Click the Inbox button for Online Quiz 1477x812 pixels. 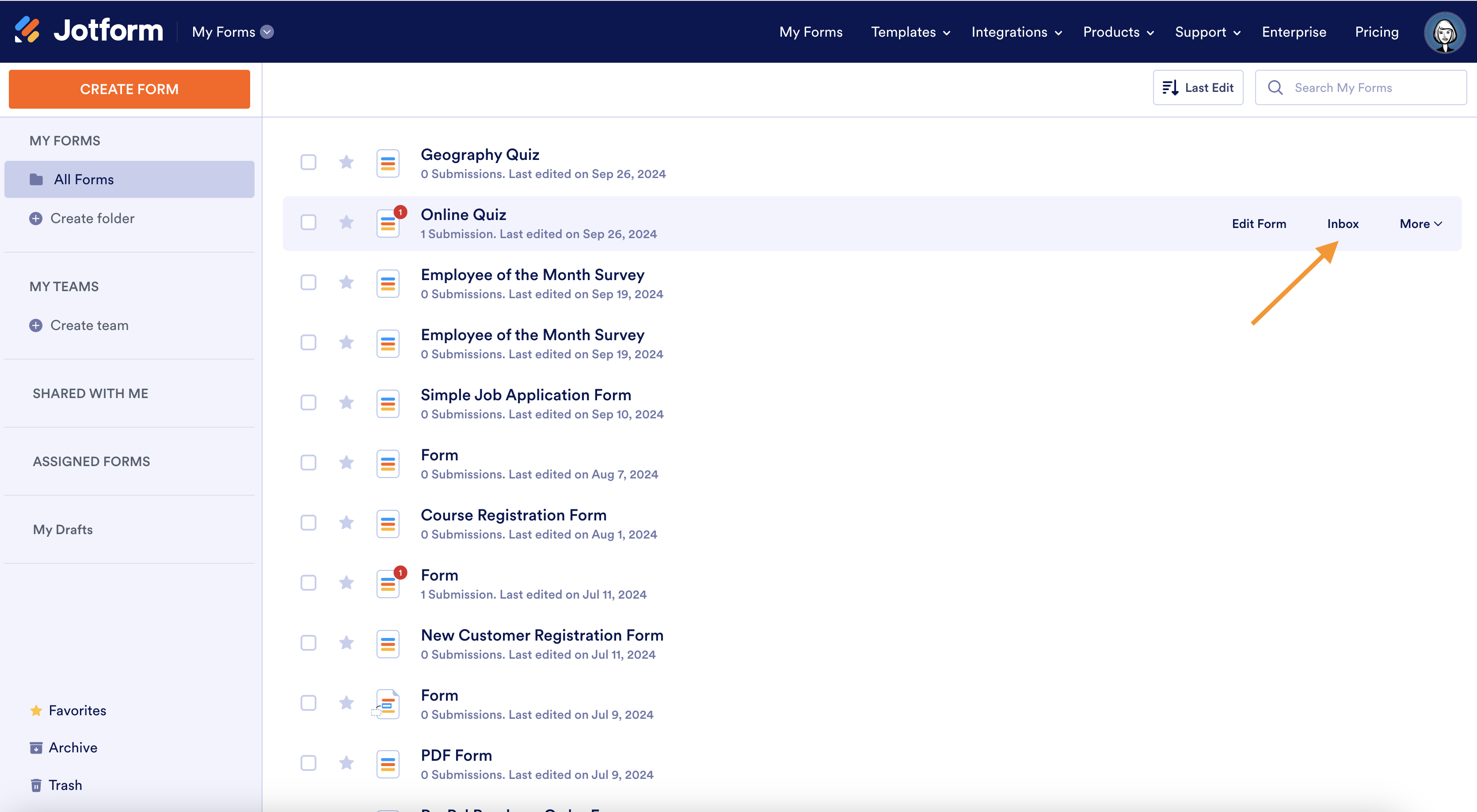(x=1342, y=223)
